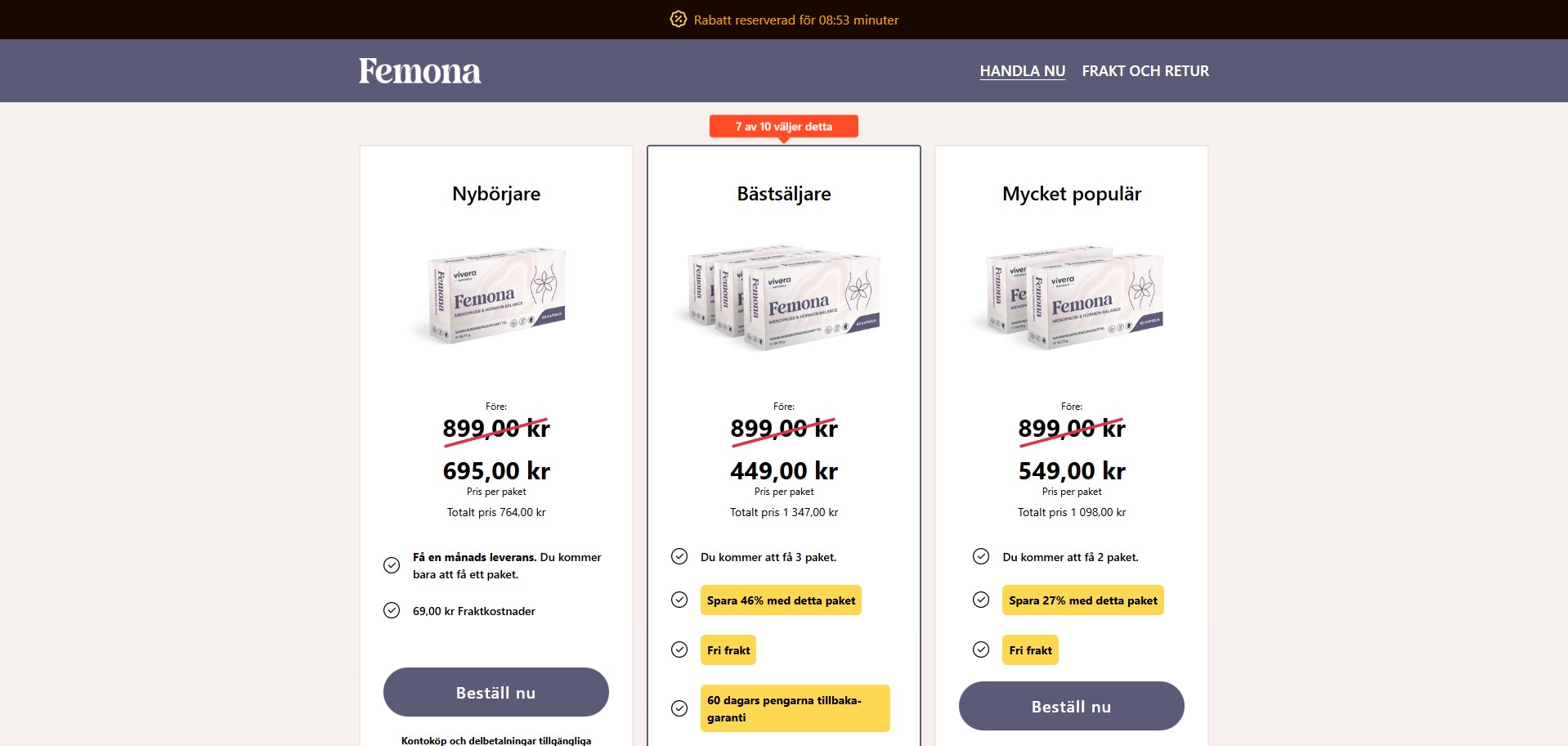
Task: Select the three-box Bästsäljare product image
Action: click(x=784, y=298)
